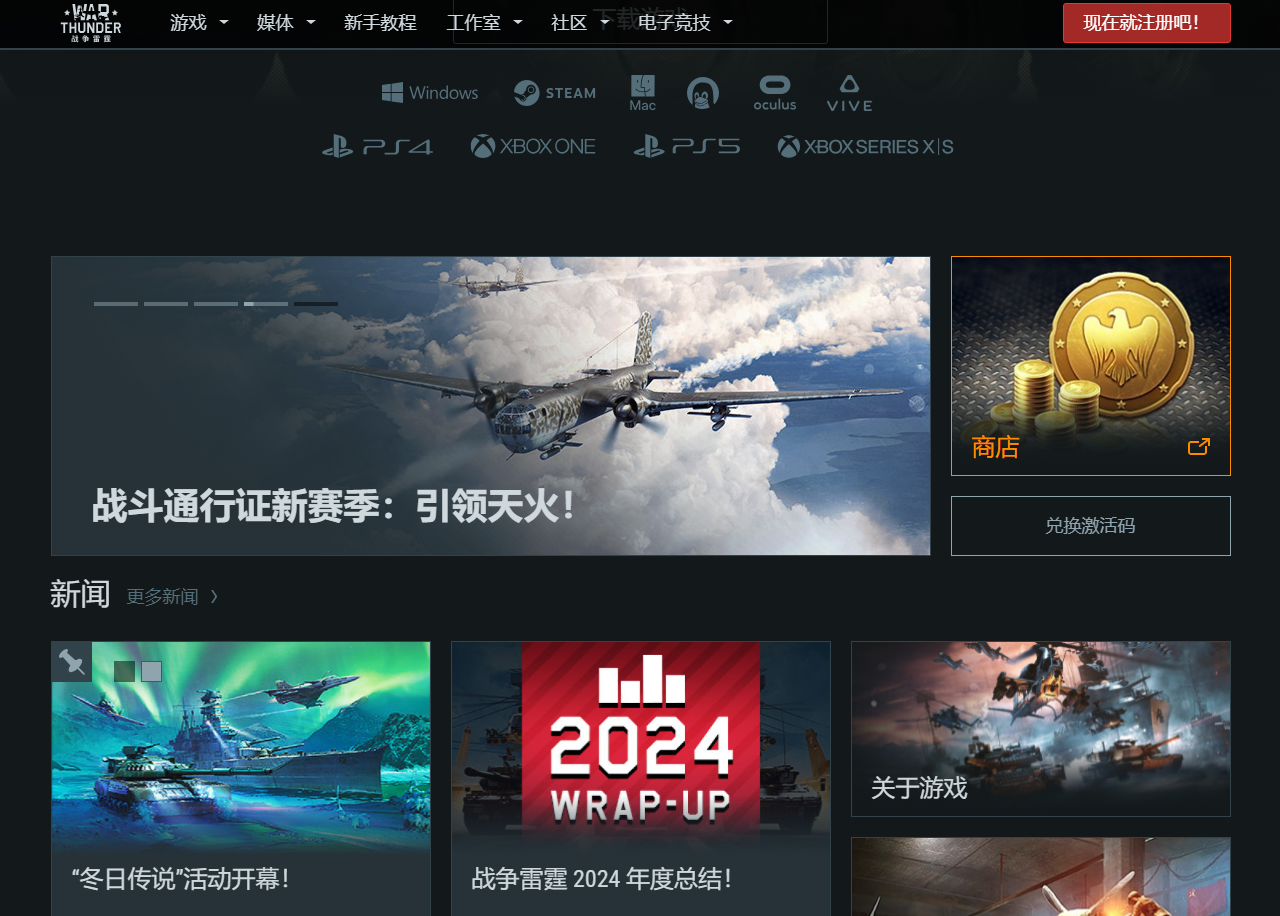This screenshot has width=1280, height=916.
Task: Click the chevron arrow beside 更多新闻
Action: pyautogui.click(x=214, y=597)
